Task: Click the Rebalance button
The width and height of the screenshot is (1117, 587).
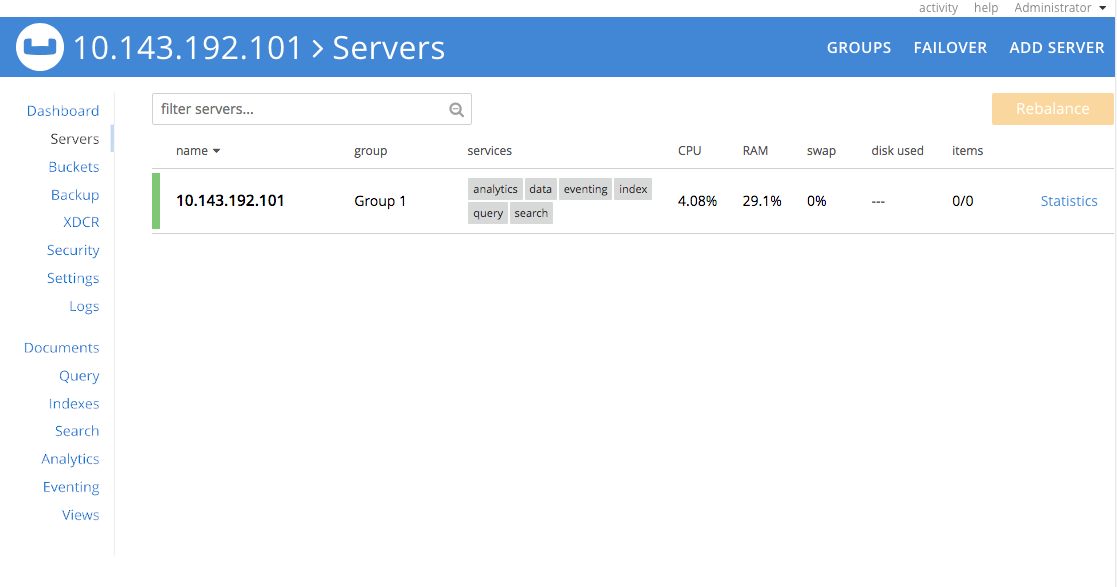Action: pyautogui.click(x=1051, y=108)
